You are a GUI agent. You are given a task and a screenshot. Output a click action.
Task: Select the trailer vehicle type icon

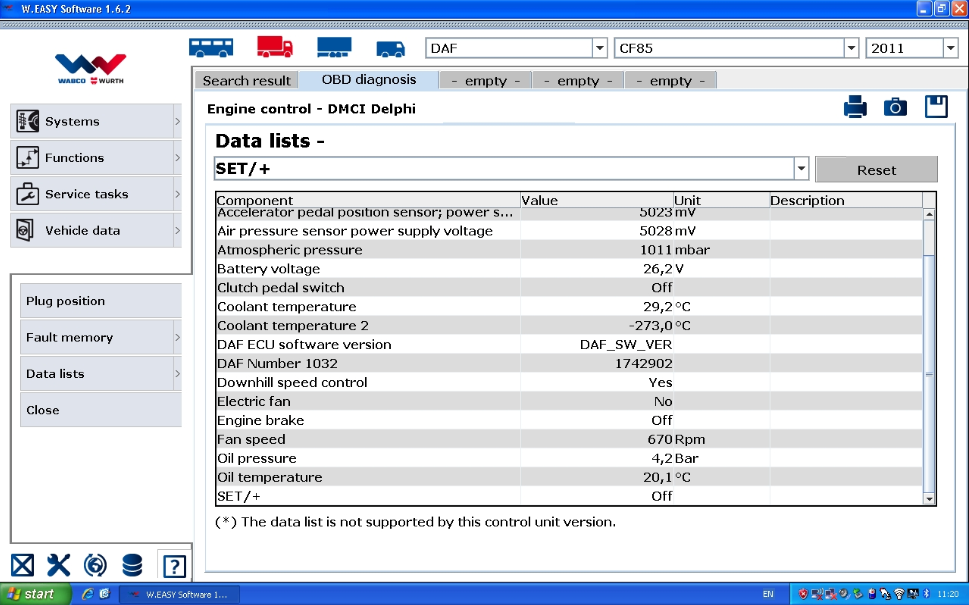(x=334, y=48)
